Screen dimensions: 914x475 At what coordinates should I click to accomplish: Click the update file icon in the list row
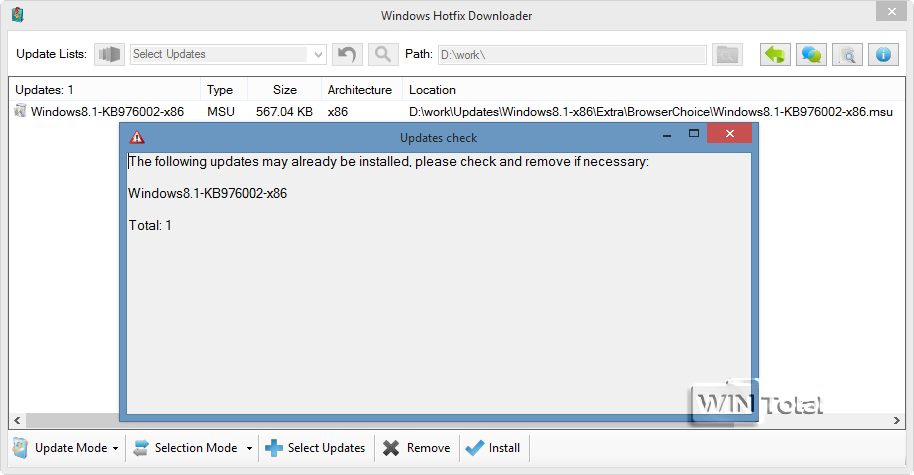20,111
